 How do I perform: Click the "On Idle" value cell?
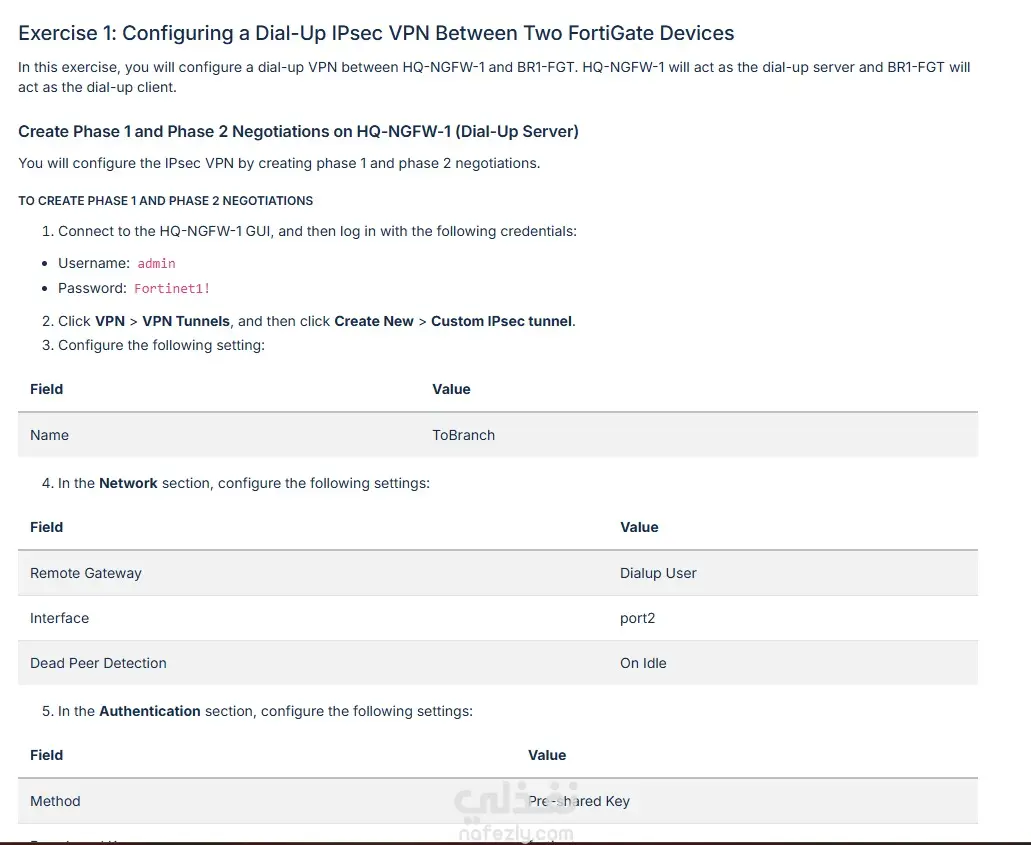[x=643, y=664]
